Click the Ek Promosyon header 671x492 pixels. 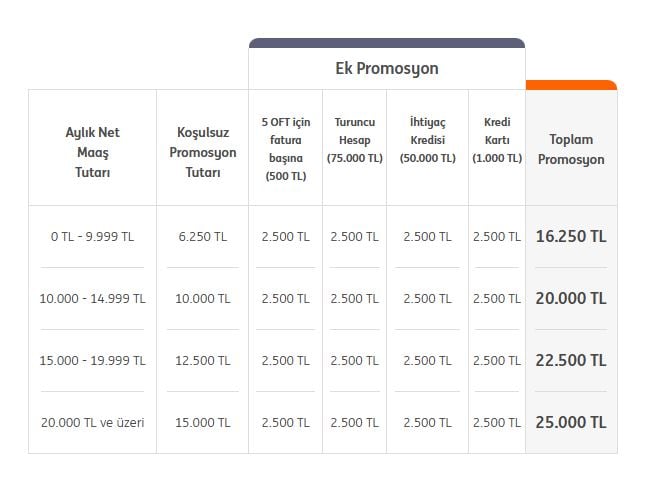click(386, 69)
